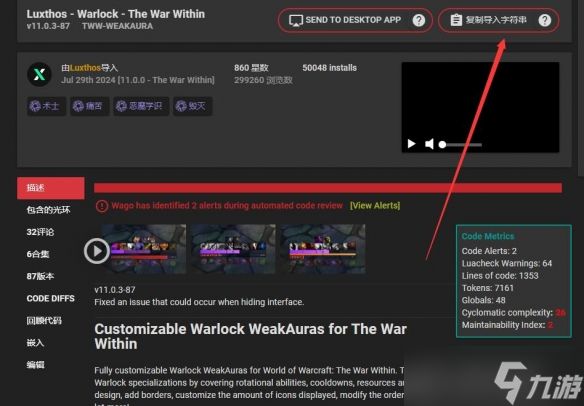584x406 pixels.
Task: Click the View Alerts link
Action: coord(375,206)
